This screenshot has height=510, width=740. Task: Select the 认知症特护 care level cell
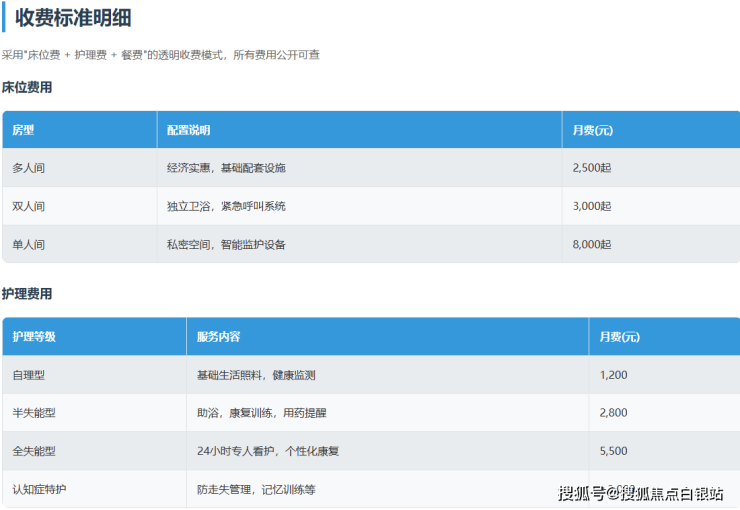click(x=39, y=490)
